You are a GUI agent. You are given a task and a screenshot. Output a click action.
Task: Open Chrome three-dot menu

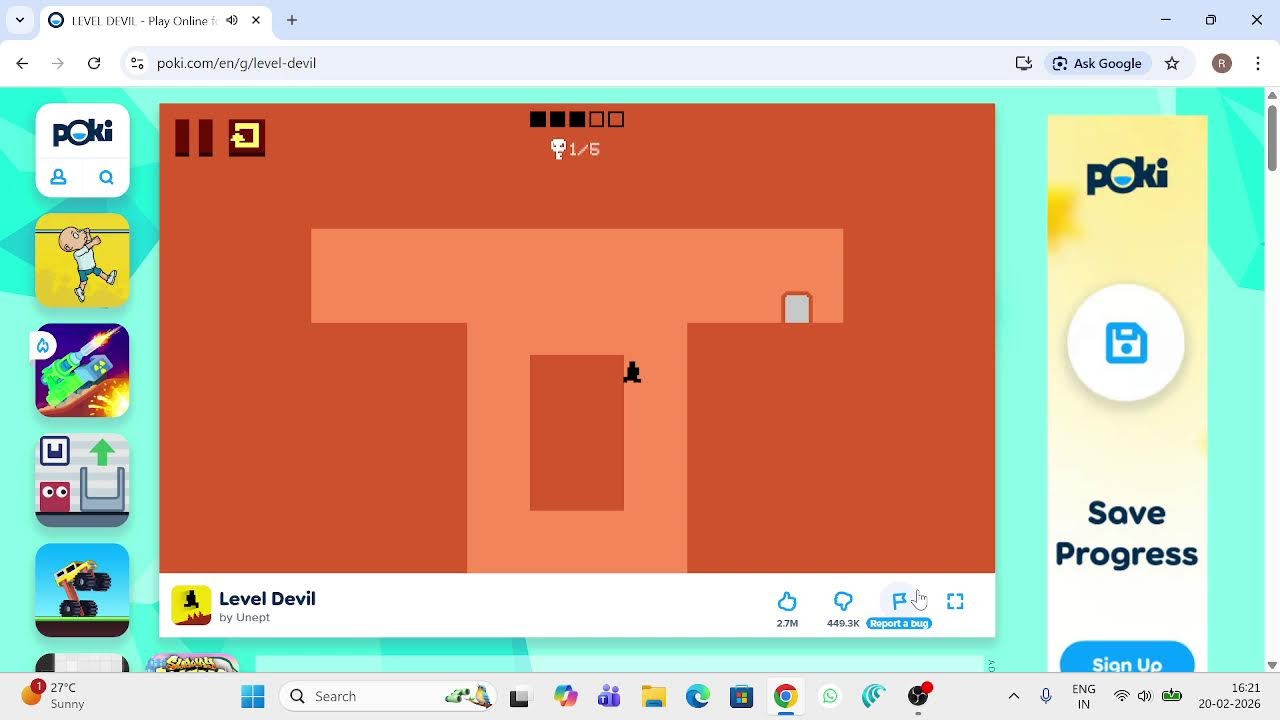[1258, 63]
